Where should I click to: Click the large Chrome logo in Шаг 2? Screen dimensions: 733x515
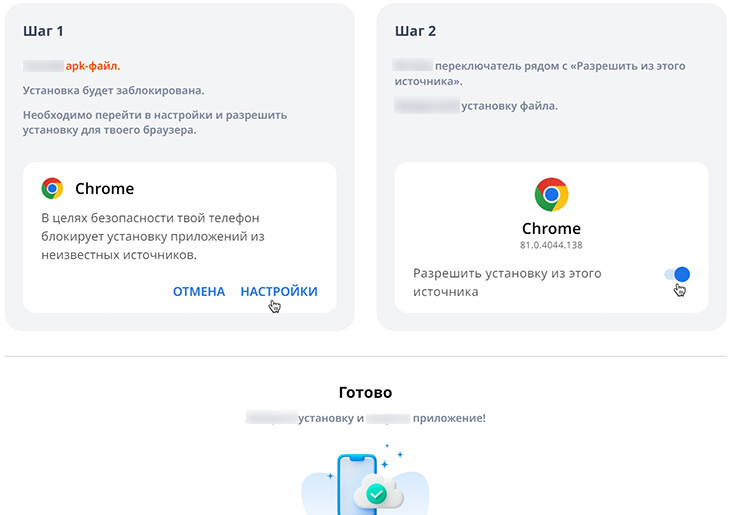(x=551, y=194)
